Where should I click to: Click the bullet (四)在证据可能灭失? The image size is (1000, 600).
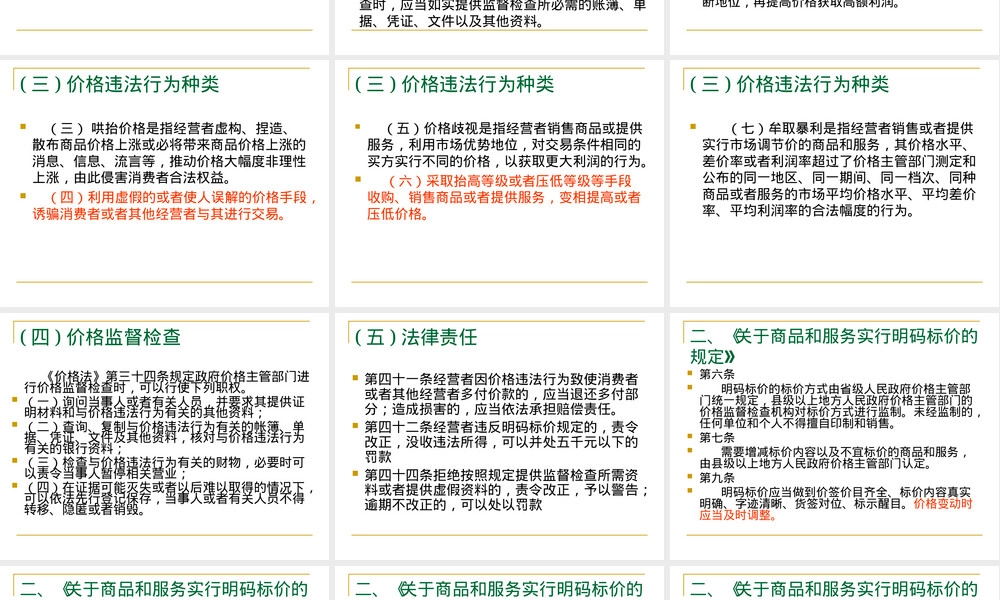pos(170,498)
